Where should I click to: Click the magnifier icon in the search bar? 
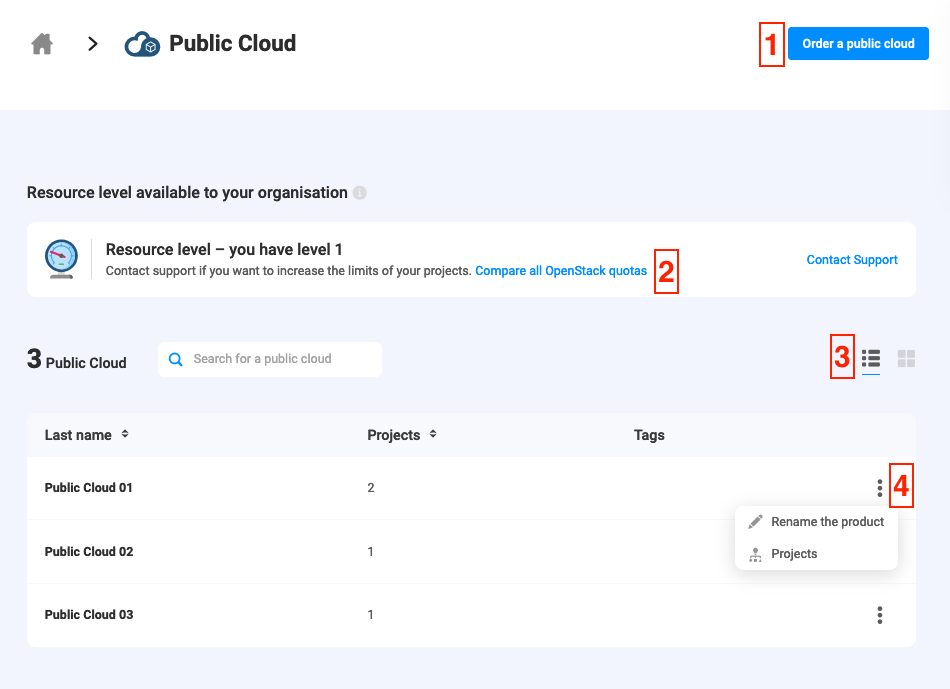[x=176, y=358]
